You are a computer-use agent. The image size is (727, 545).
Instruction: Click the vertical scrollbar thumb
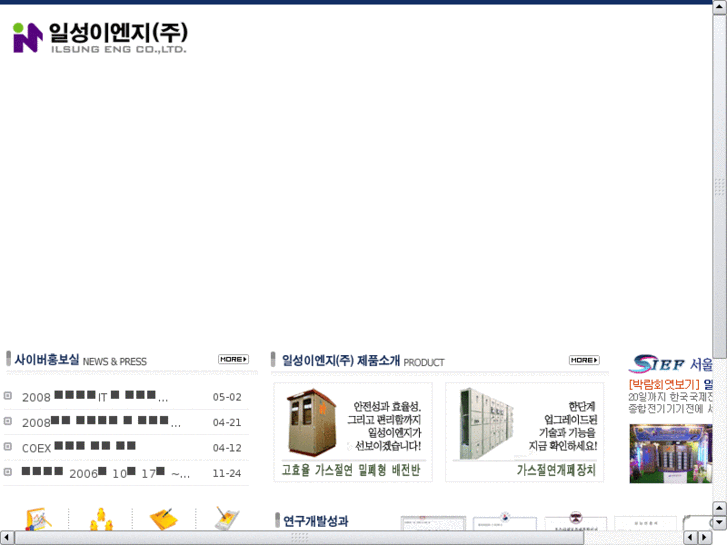tap(719, 186)
